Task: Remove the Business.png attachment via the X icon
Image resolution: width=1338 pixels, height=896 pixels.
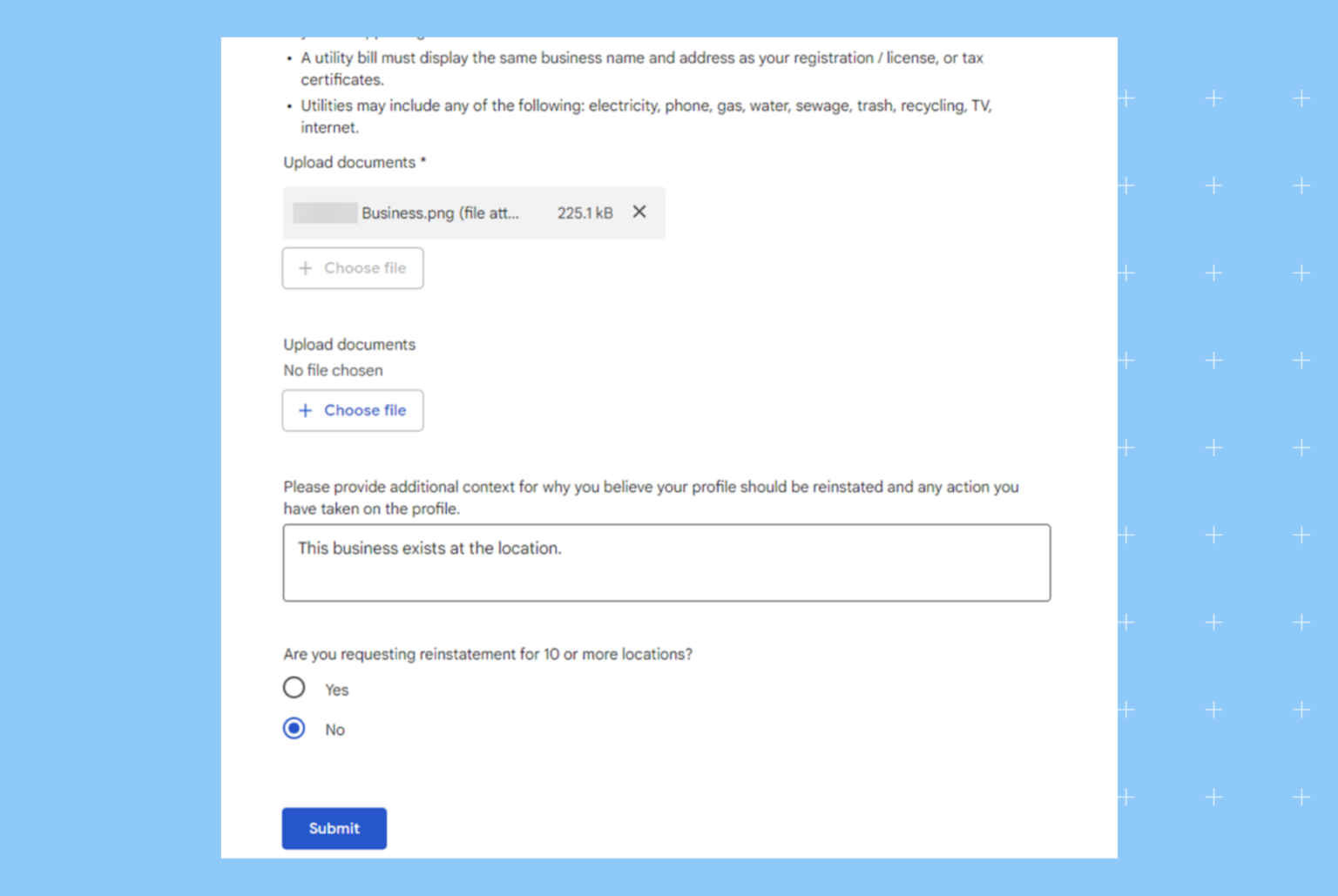Action: pyautogui.click(x=639, y=212)
